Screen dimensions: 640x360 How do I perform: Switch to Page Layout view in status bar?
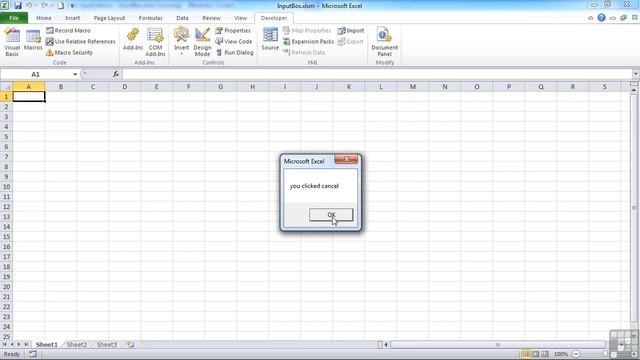point(536,354)
